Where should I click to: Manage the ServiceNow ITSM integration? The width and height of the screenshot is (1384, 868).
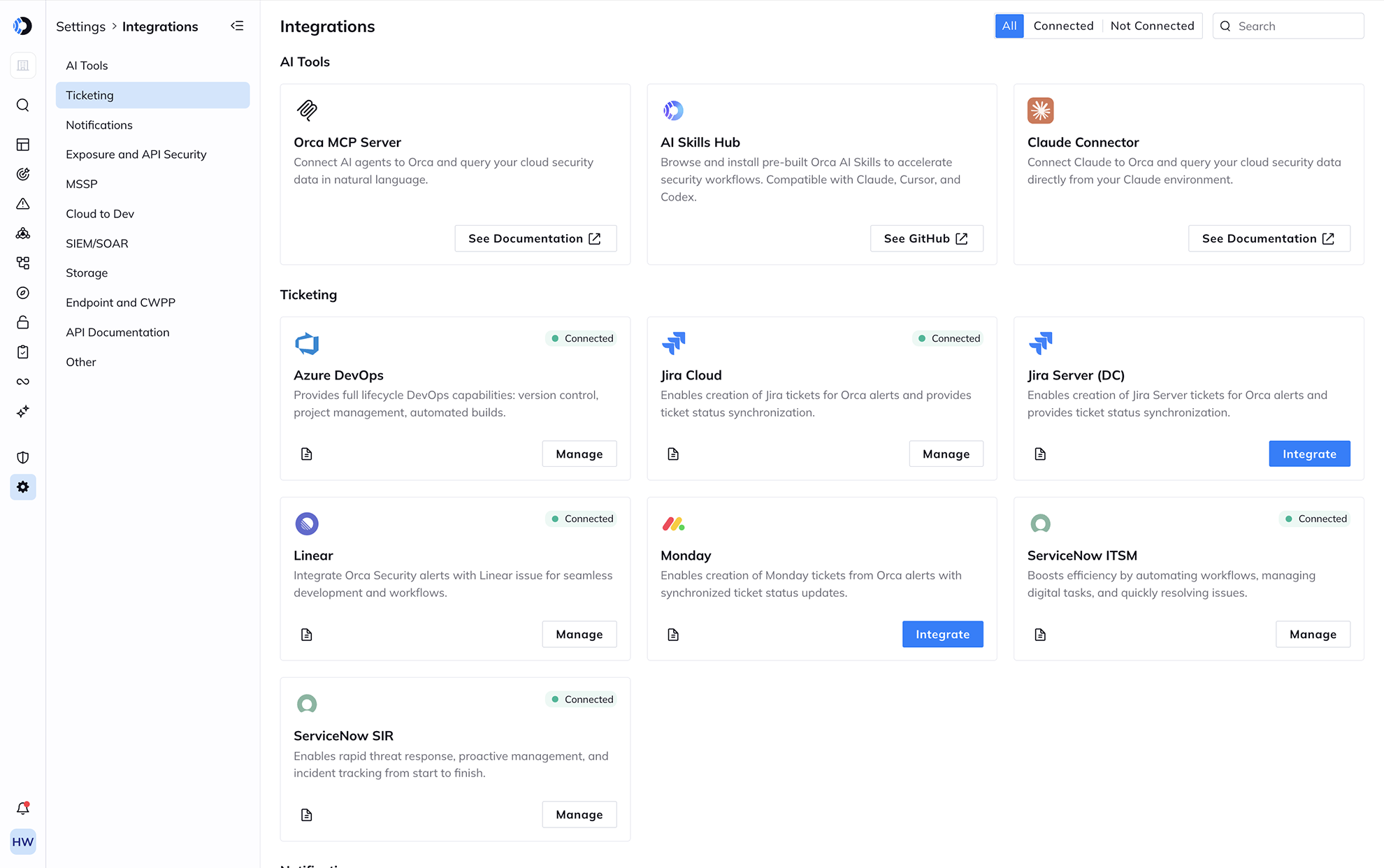(x=1313, y=634)
